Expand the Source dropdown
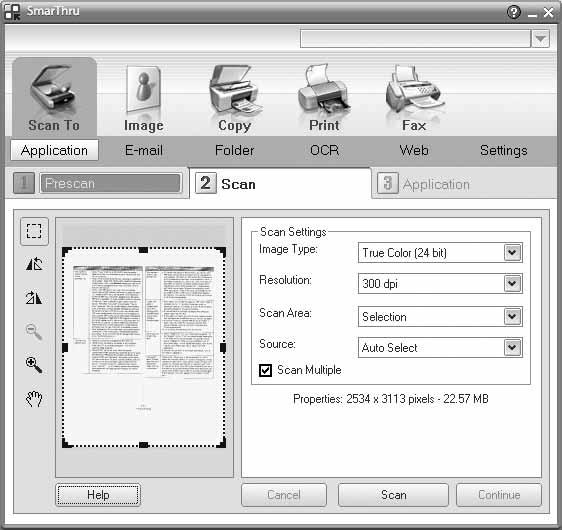562x530 pixels. [x=512, y=347]
